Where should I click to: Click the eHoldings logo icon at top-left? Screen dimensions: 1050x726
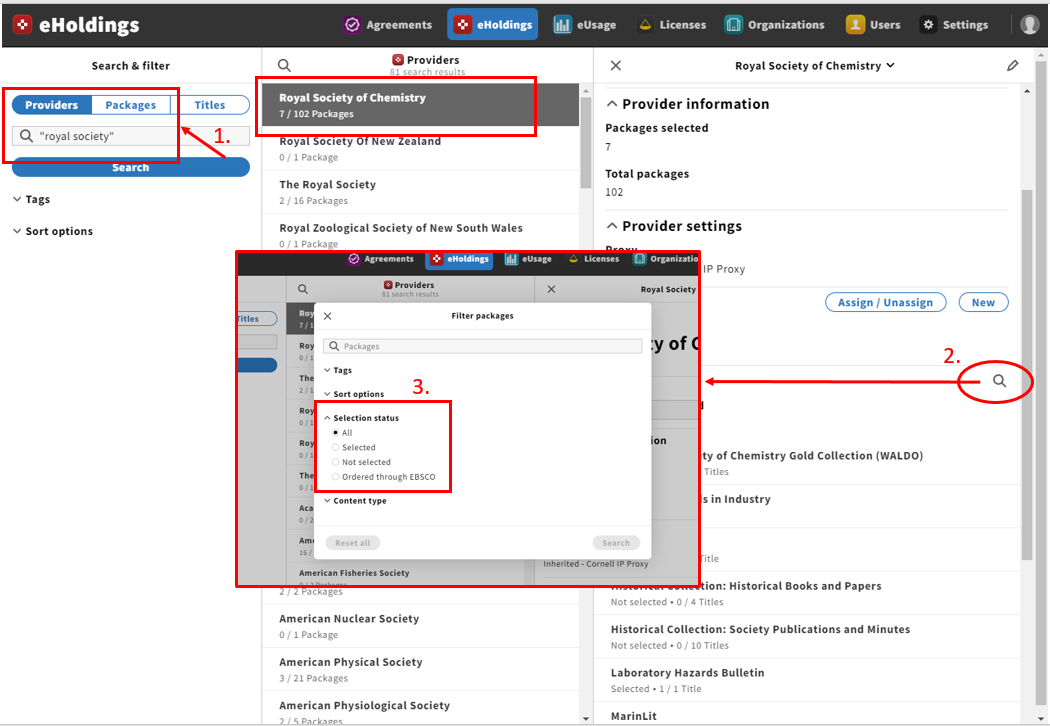[x=22, y=25]
